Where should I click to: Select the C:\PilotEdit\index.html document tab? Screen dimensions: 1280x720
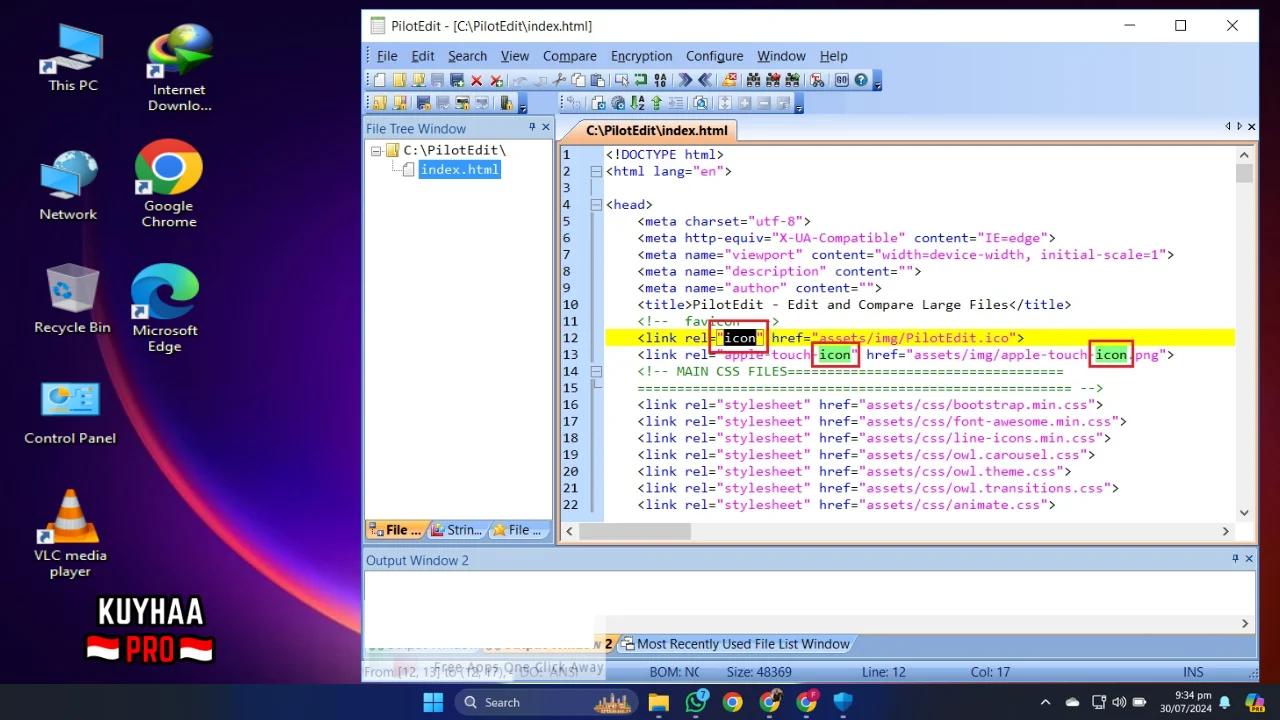pos(656,130)
